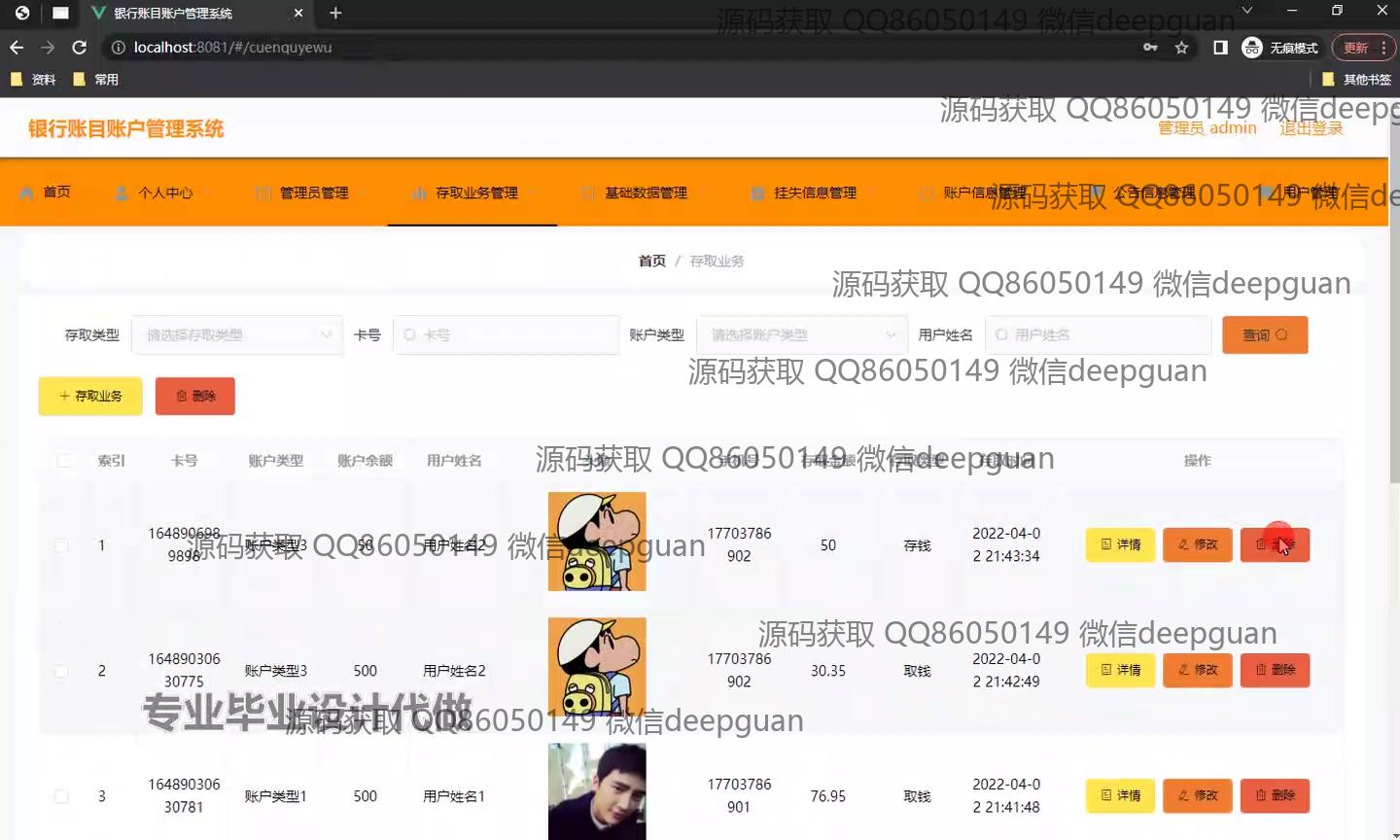The width and height of the screenshot is (1400, 840).
Task: Close the 银行账目账户管理系统 browser tab
Action: (298, 13)
